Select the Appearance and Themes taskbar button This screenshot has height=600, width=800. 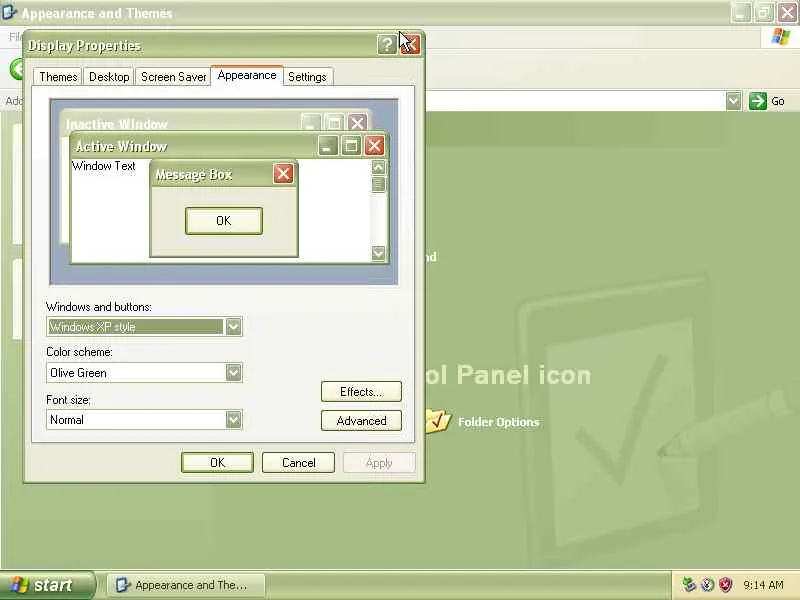186,585
